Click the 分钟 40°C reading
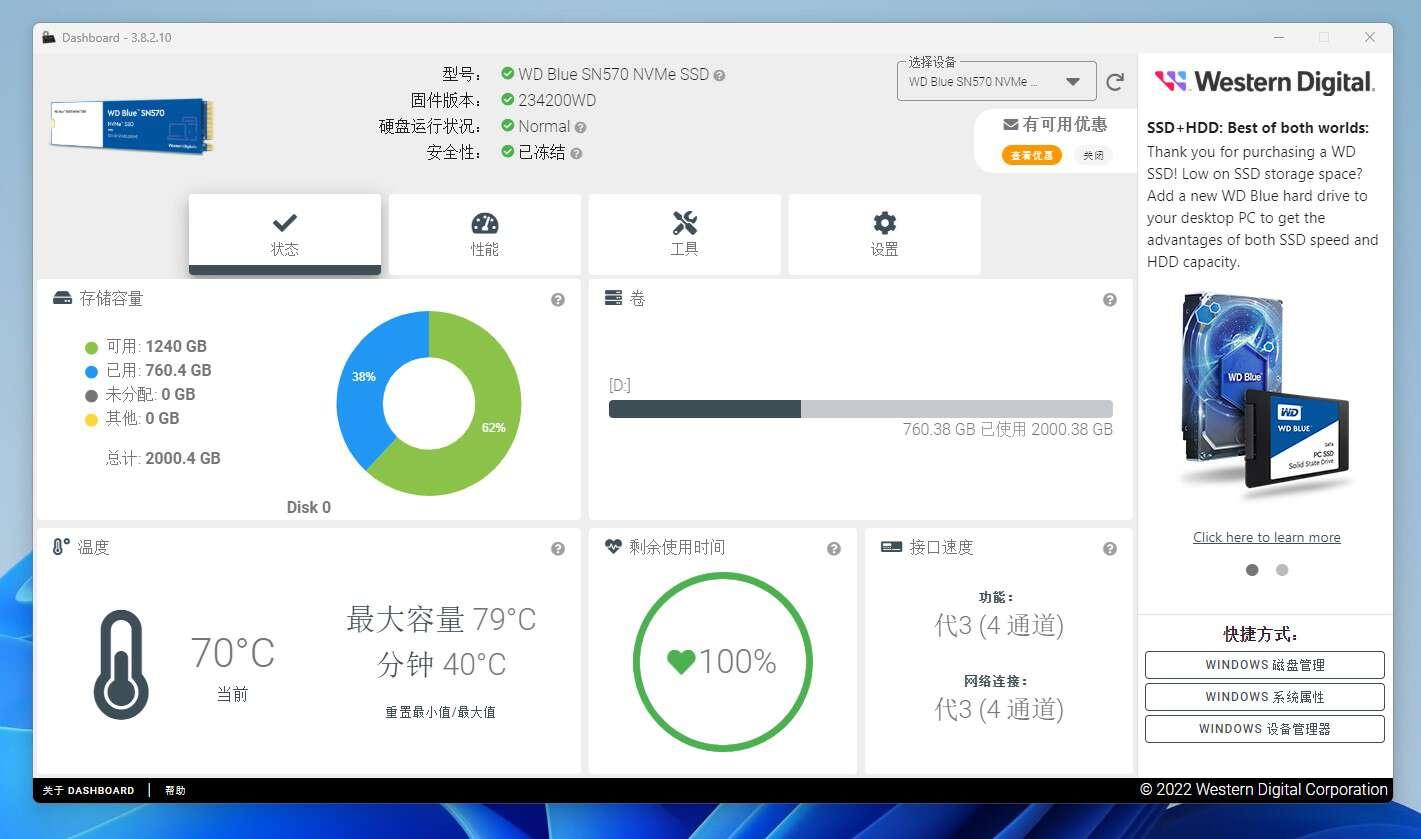The width and height of the screenshot is (1421, 839). 441,665
